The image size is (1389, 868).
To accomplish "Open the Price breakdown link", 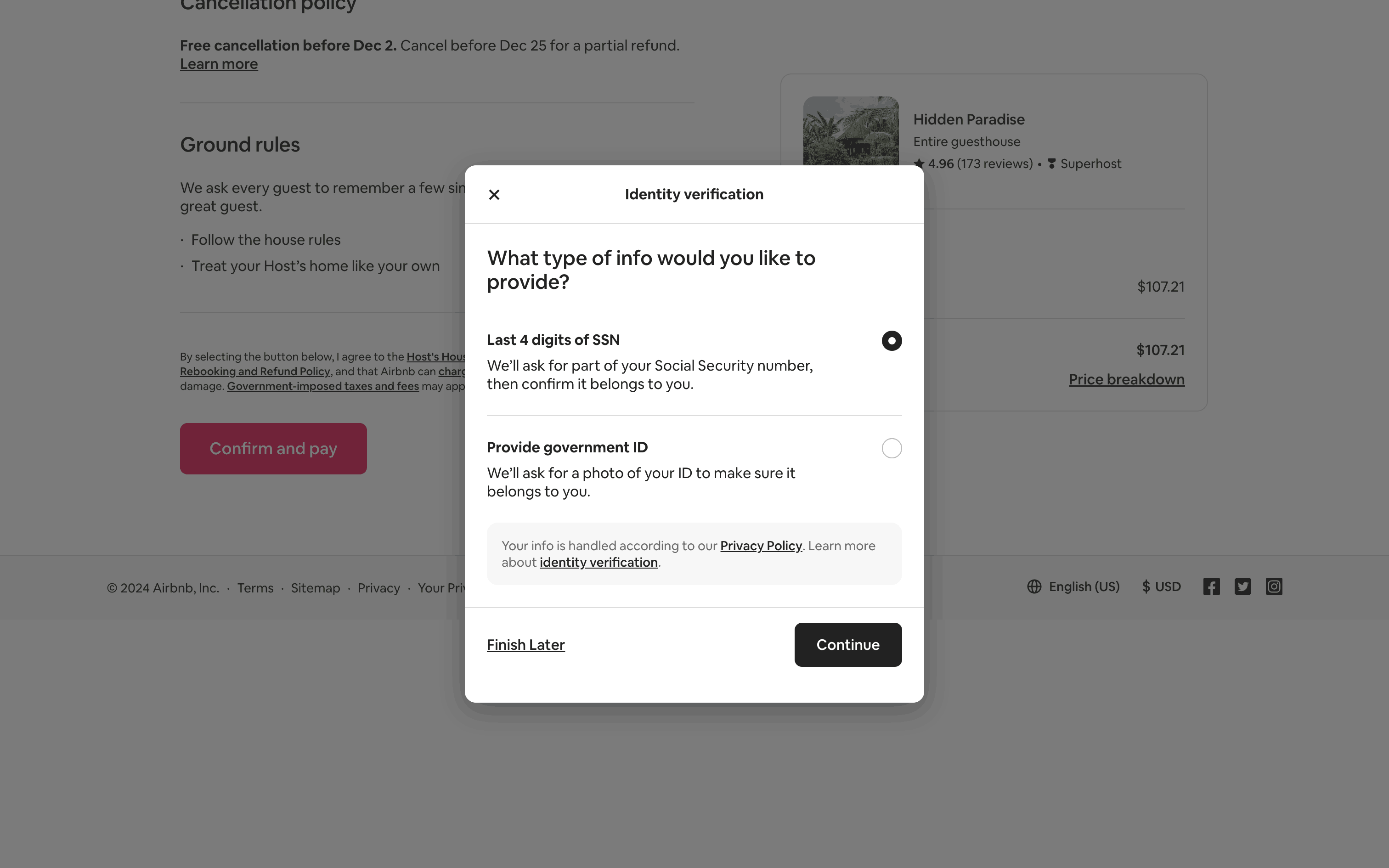I will (1126, 379).
